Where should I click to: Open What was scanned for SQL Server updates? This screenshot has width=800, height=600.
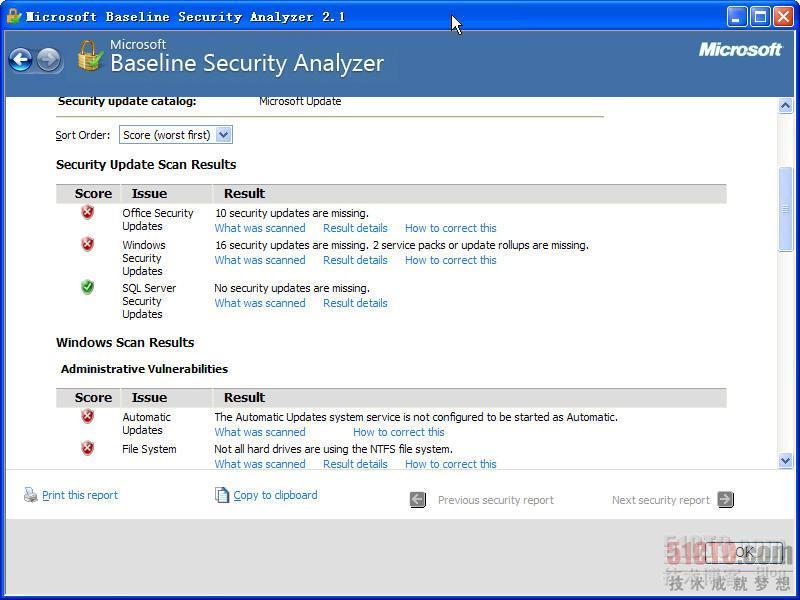point(260,303)
